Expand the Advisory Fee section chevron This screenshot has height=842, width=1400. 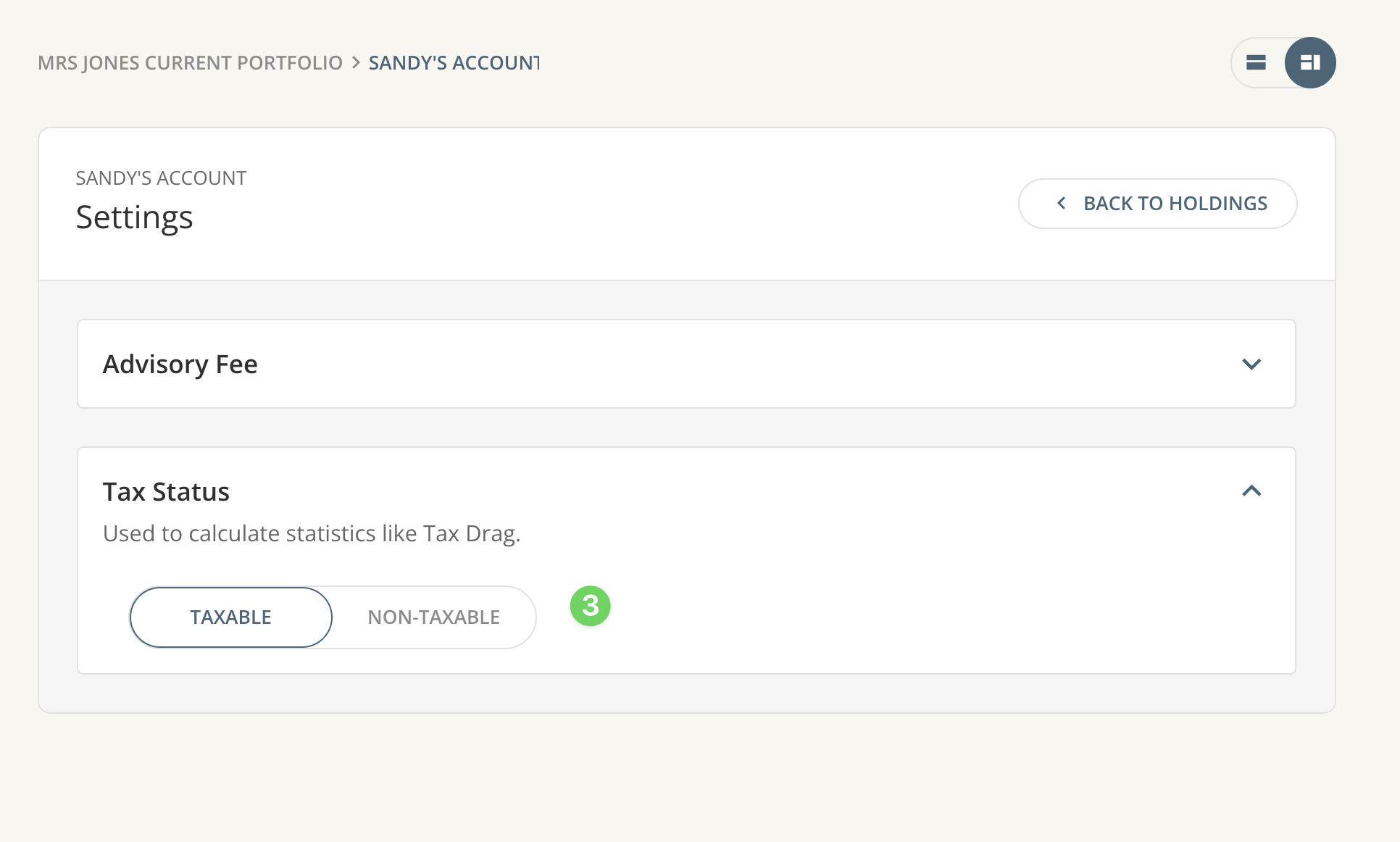point(1251,364)
